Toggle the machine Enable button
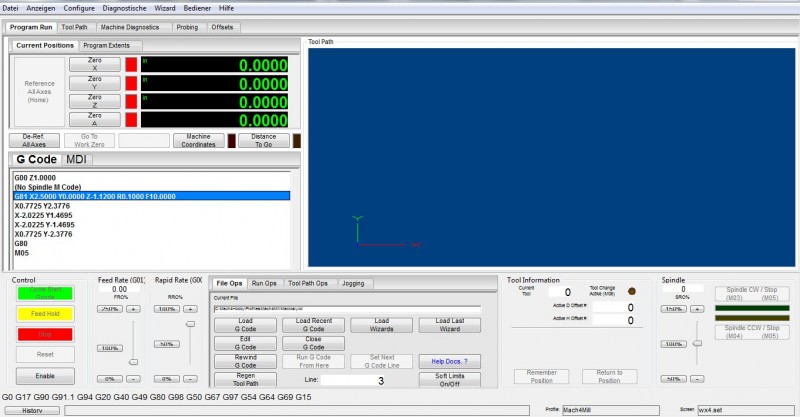 [x=45, y=376]
